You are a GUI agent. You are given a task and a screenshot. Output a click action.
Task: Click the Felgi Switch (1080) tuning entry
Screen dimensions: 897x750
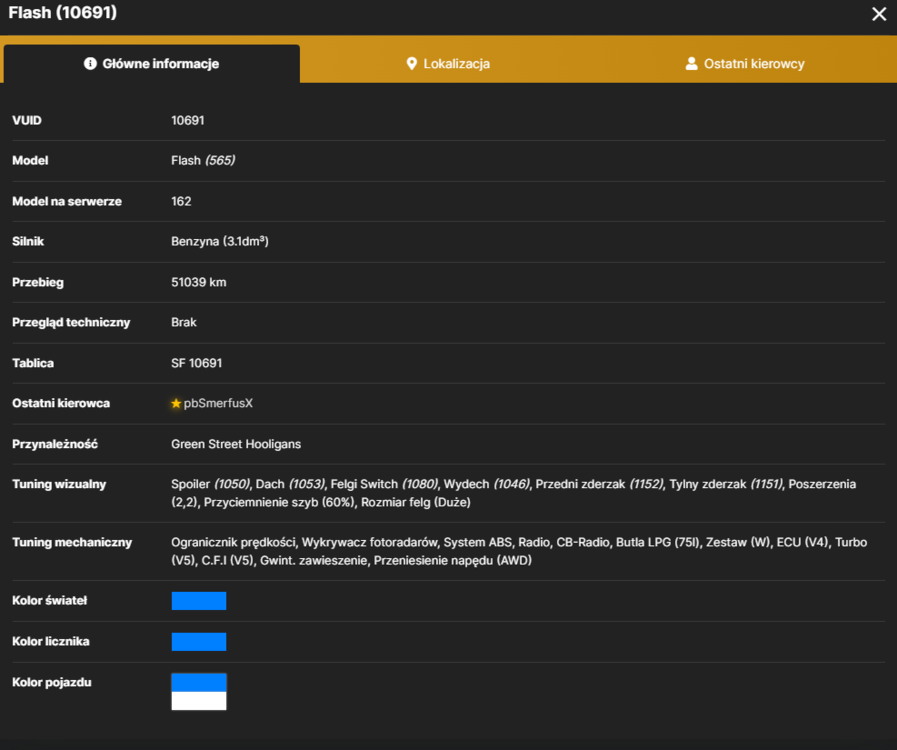point(384,484)
